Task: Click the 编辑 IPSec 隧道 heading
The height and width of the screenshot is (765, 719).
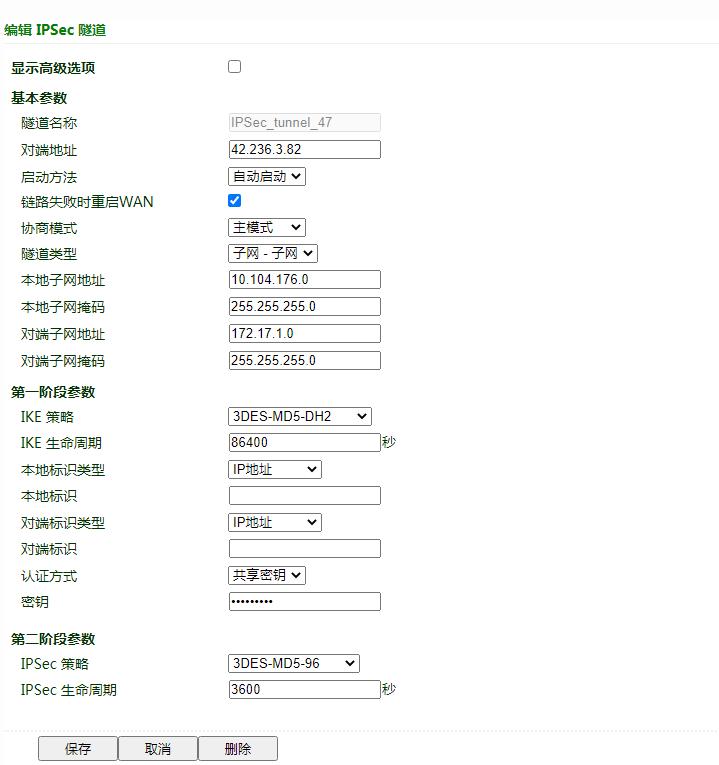Action: 55,30
